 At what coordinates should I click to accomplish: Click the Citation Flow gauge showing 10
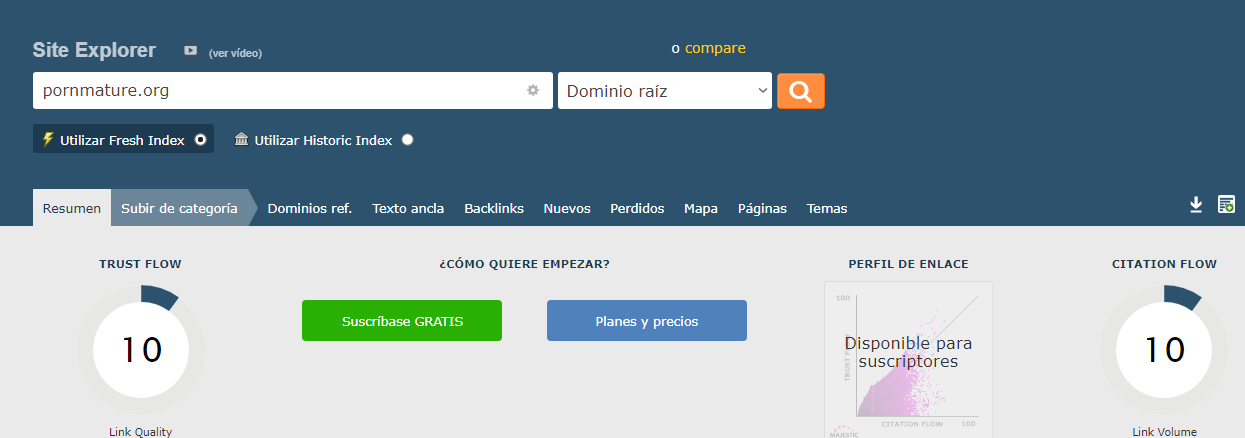point(1164,349)
